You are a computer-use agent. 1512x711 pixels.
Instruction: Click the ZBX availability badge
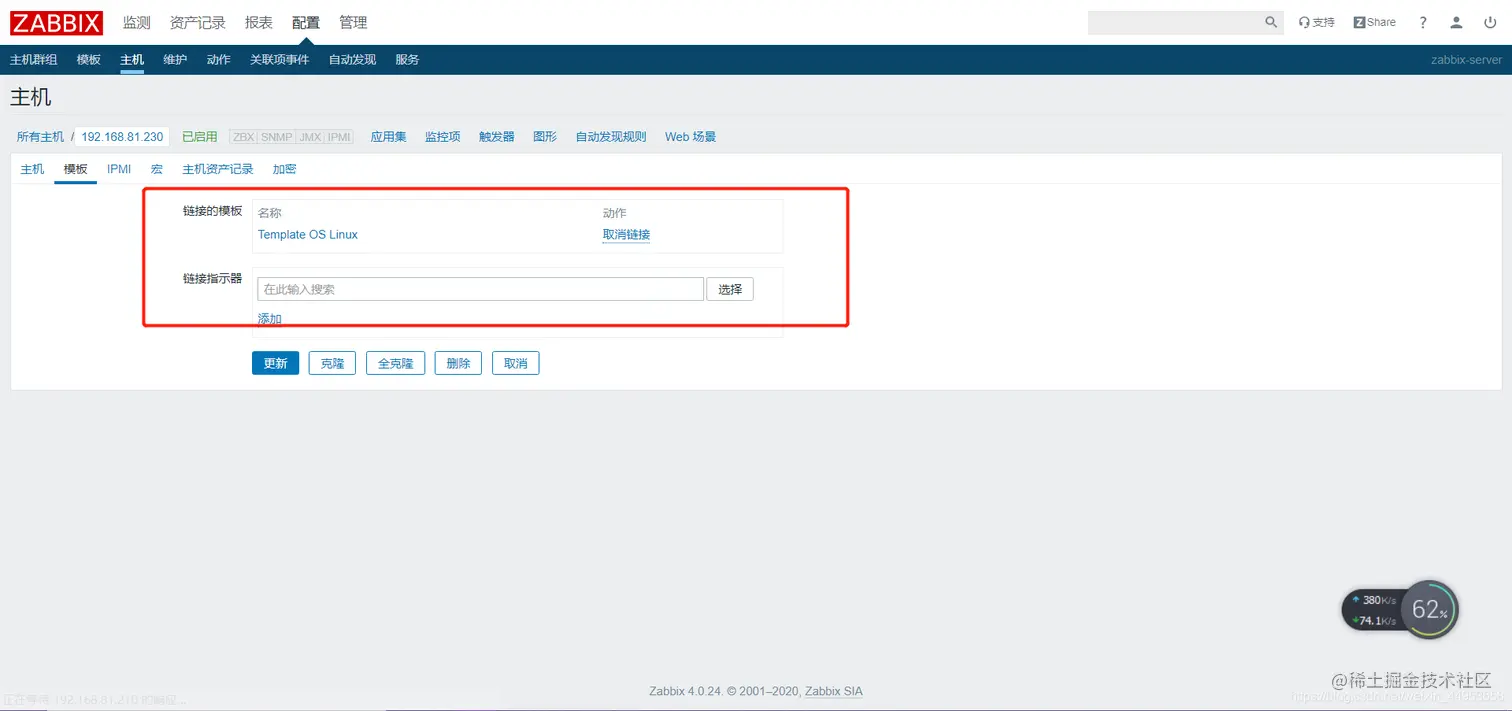[244, 137]
